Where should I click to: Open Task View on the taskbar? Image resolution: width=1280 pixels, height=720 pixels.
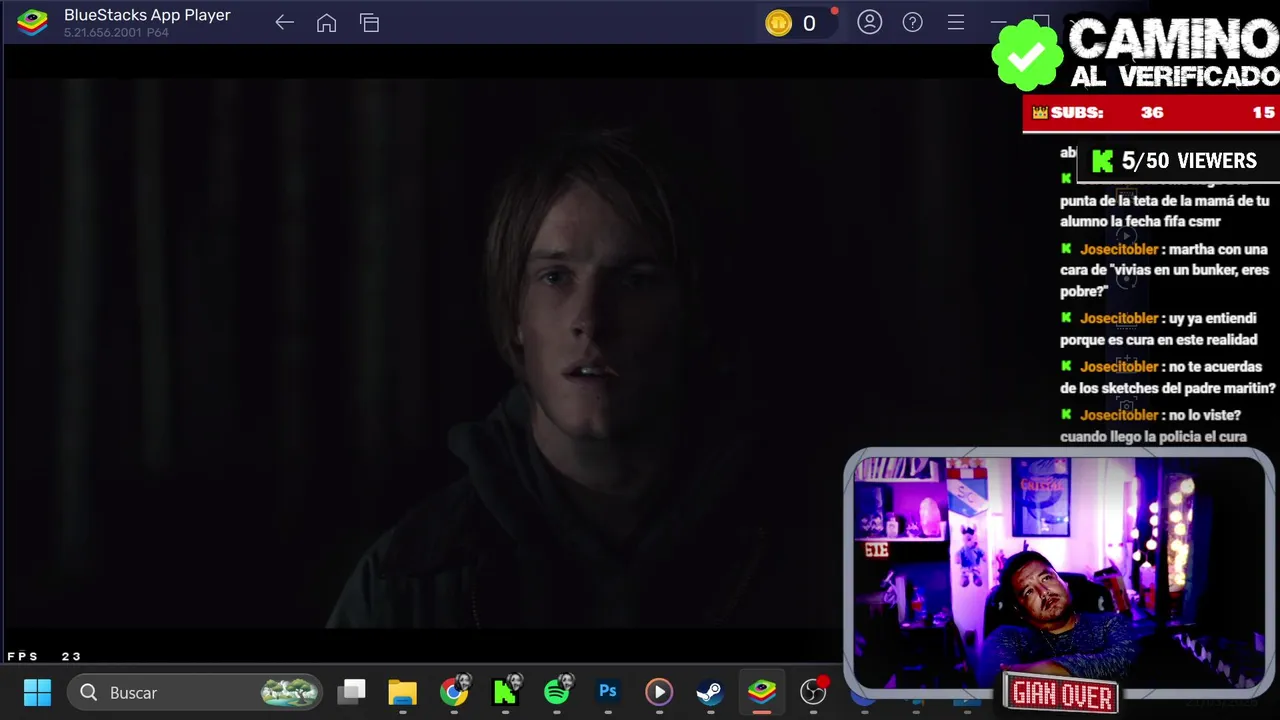pyautogui.click(x=352, y=692)
